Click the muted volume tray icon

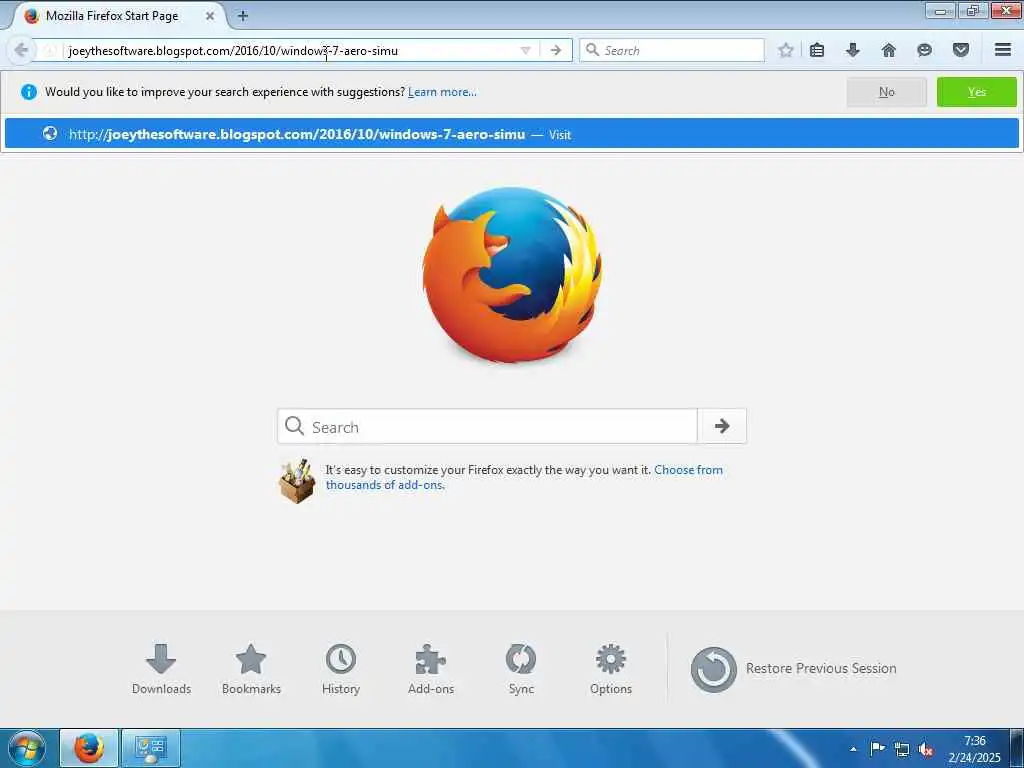[925, 749]
